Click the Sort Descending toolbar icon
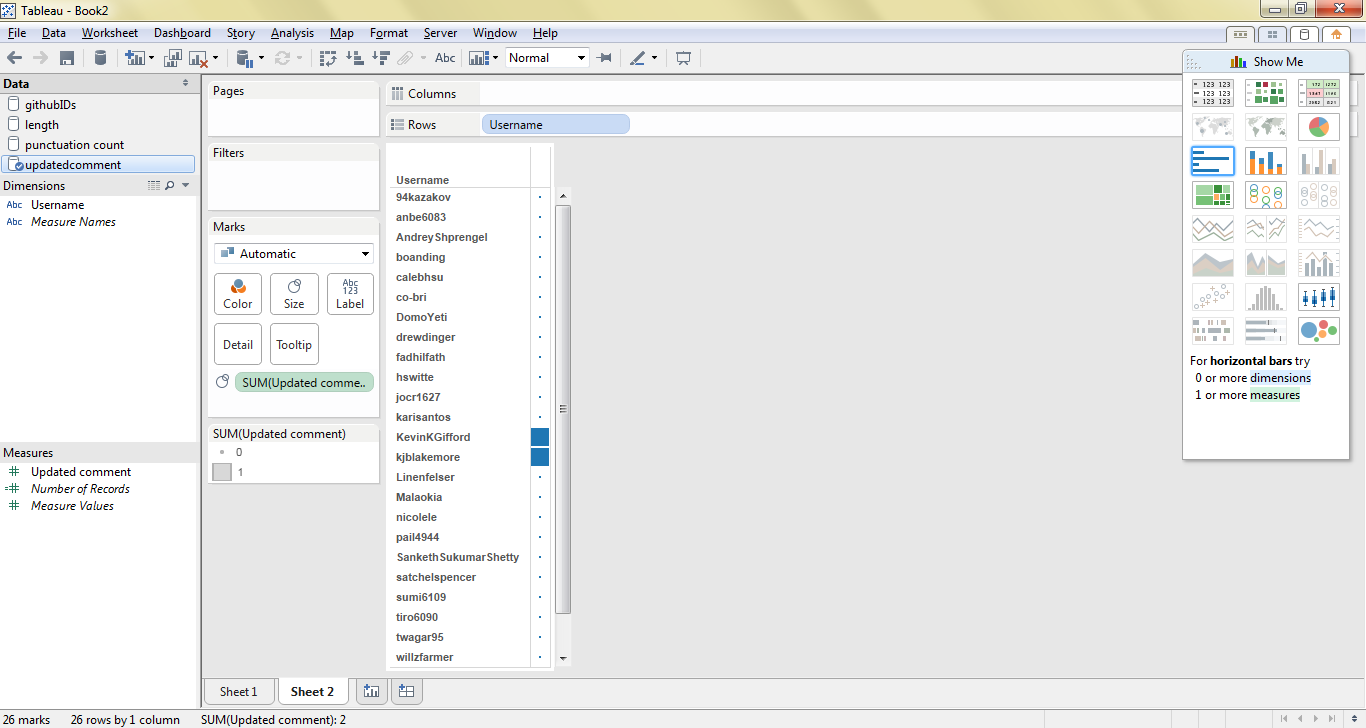Image resolution: width=1366 pixels, height=728 pixels. 381,58
